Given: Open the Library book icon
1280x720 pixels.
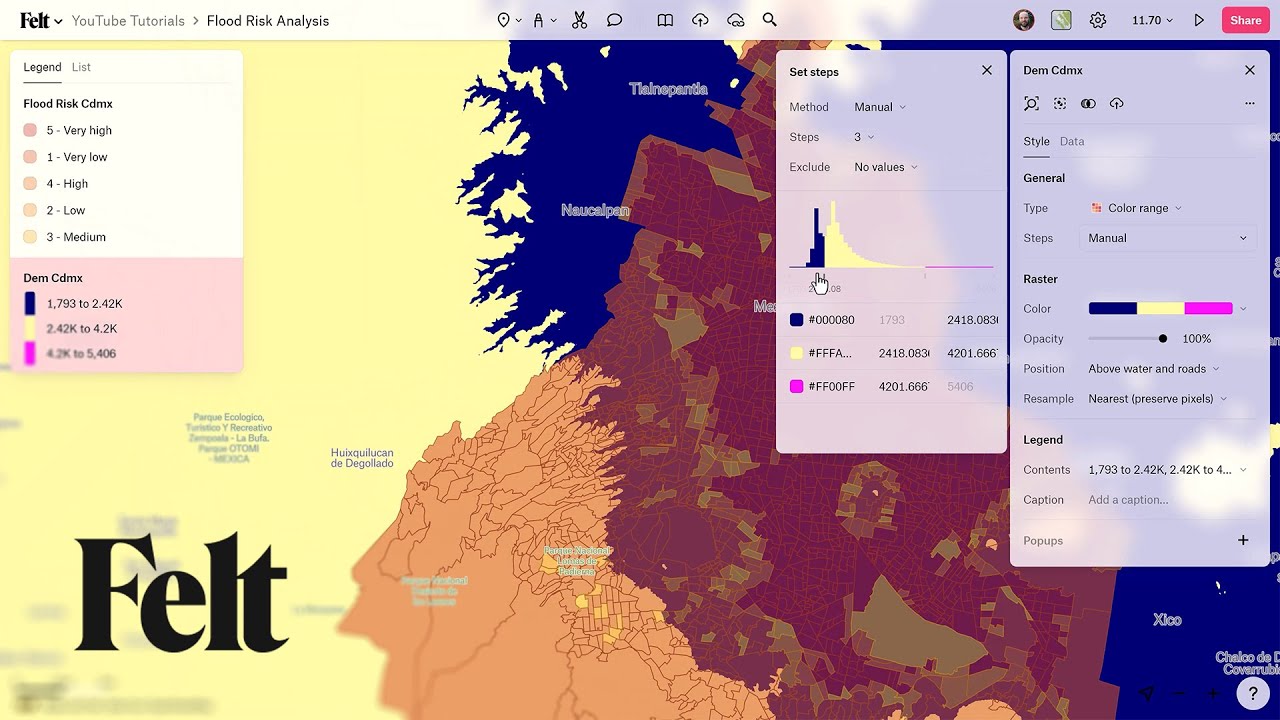Looking at the screenshot, I should (665, 20).
